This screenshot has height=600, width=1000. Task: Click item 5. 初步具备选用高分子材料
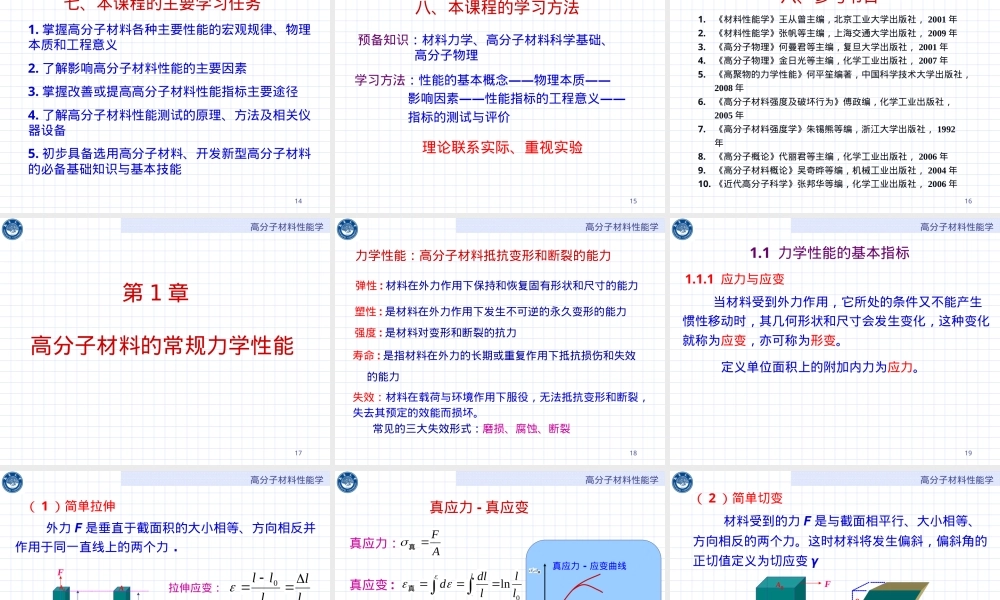click(x=170, y=161)
